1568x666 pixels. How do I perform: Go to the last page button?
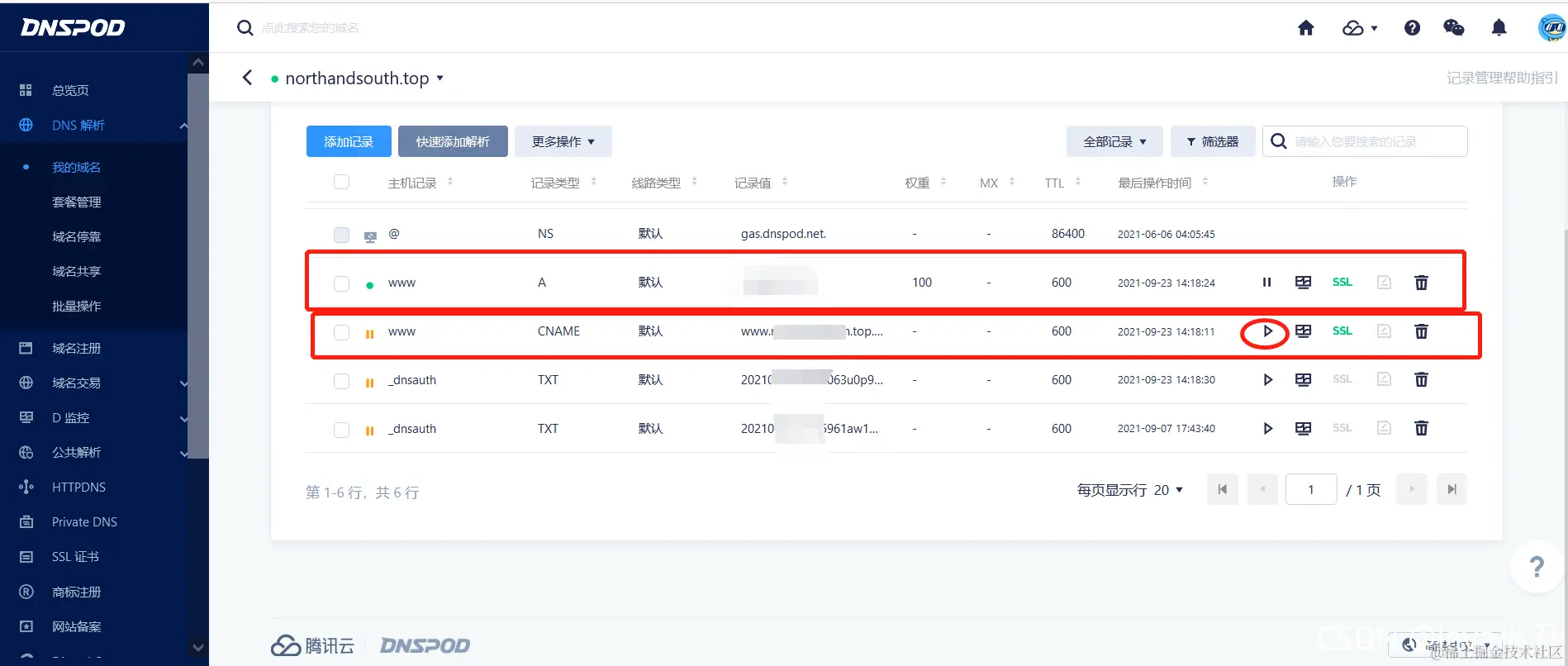pos(1452,489)
